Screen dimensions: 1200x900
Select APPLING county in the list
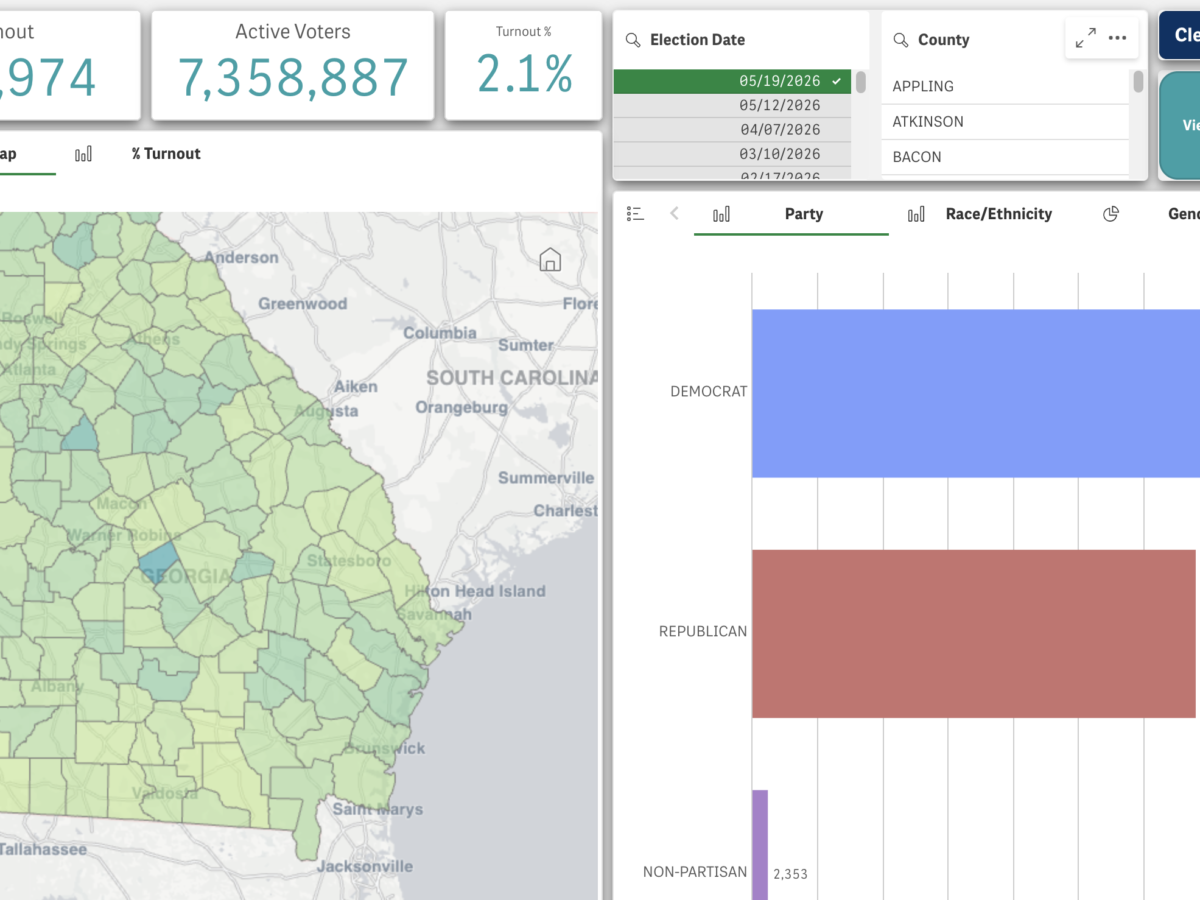click(1005, 86)
